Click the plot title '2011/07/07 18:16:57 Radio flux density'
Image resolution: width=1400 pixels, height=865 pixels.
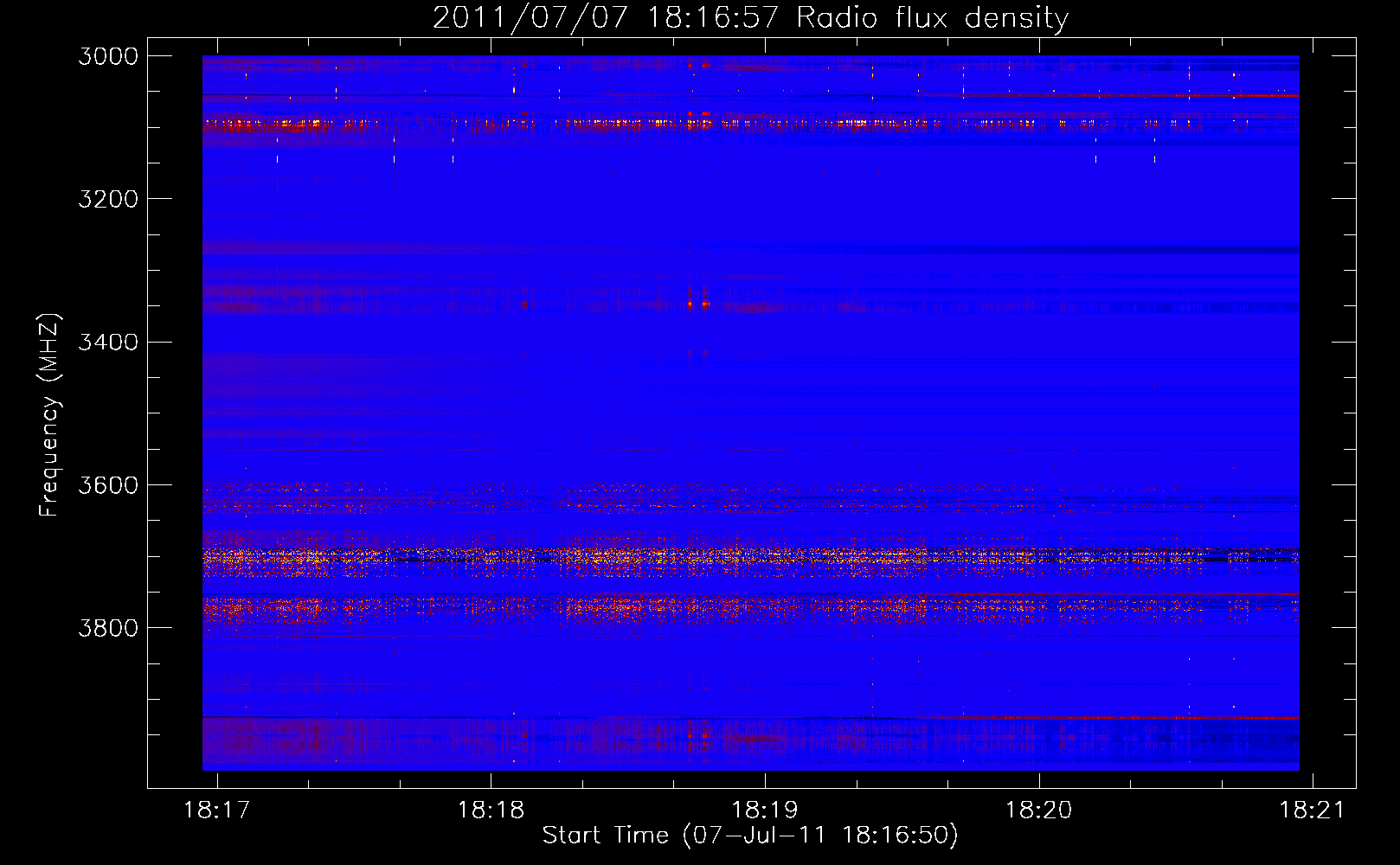(750, 17)
